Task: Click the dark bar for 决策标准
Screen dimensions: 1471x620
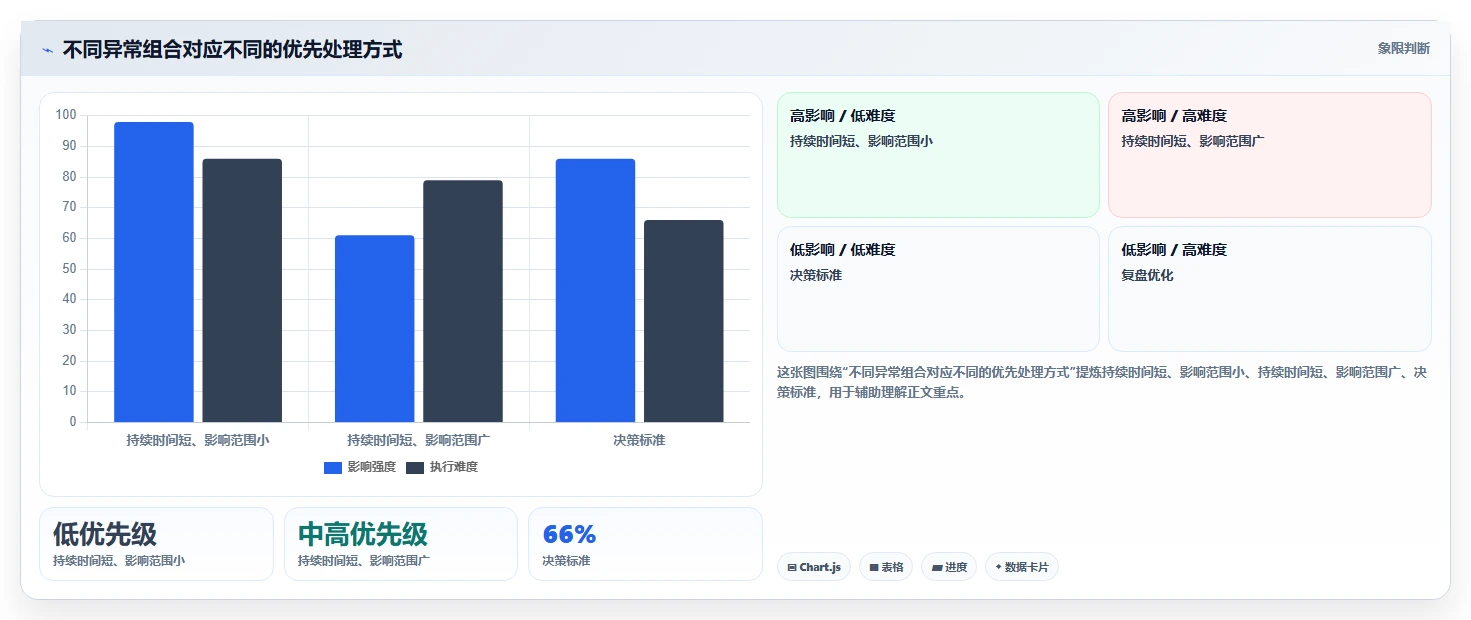Action: (x=684, y=321)
